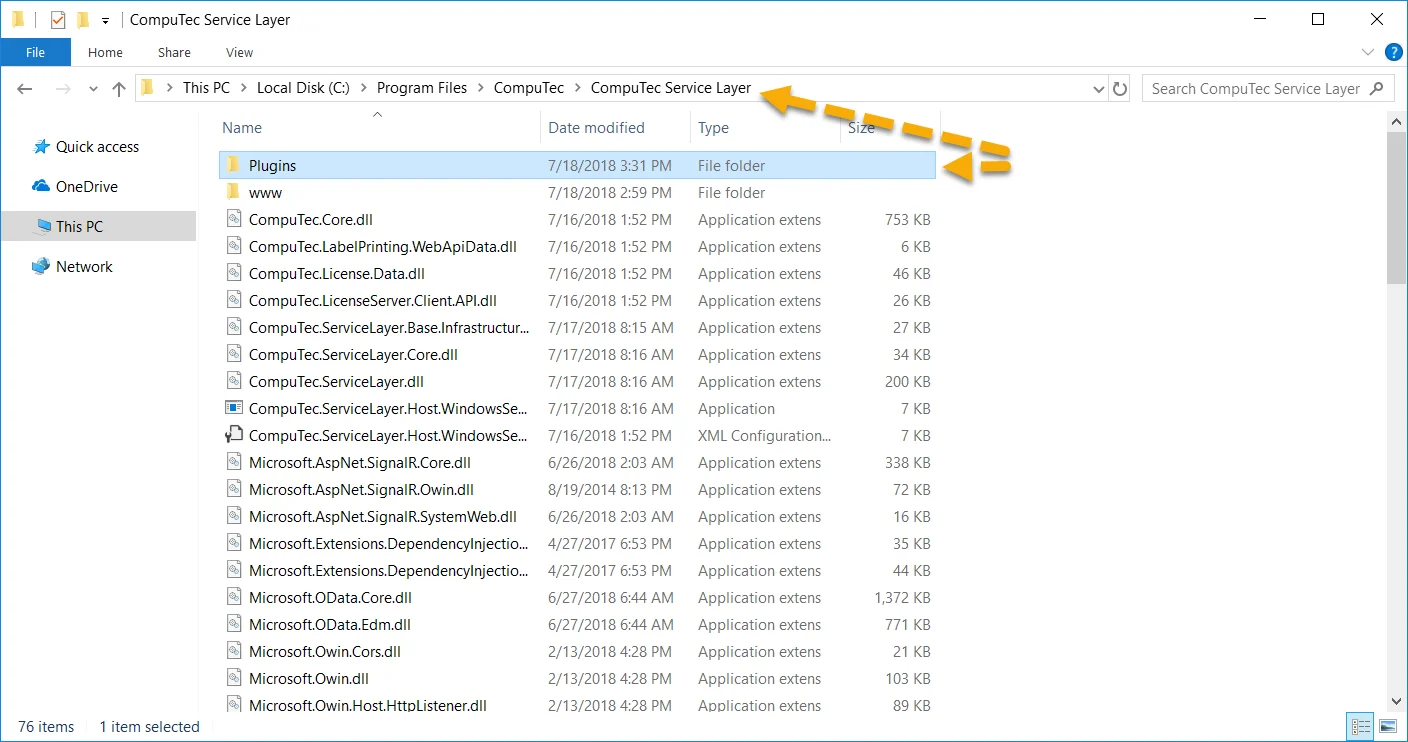
Task: Sort files by Date modified column
Action: (596, 128)
